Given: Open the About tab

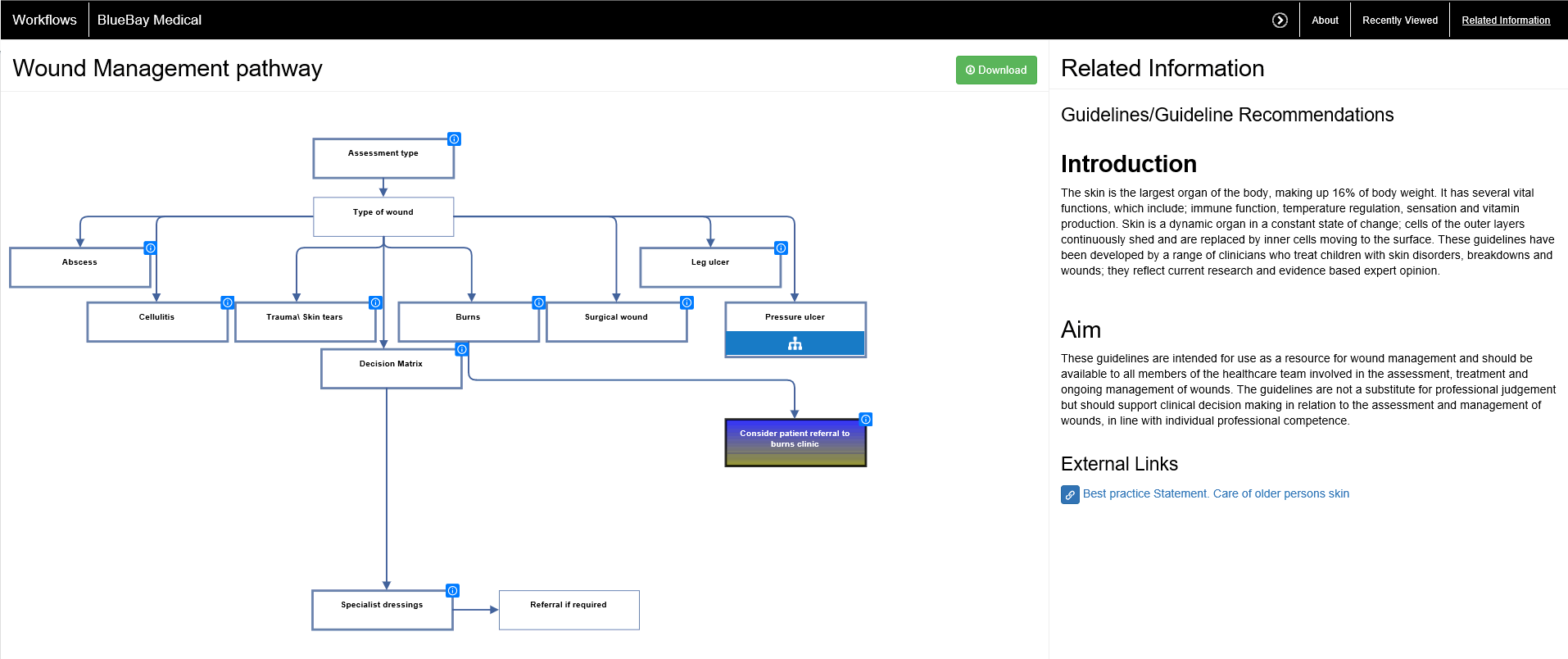Looking at the screenshot, I should 1325,20.
